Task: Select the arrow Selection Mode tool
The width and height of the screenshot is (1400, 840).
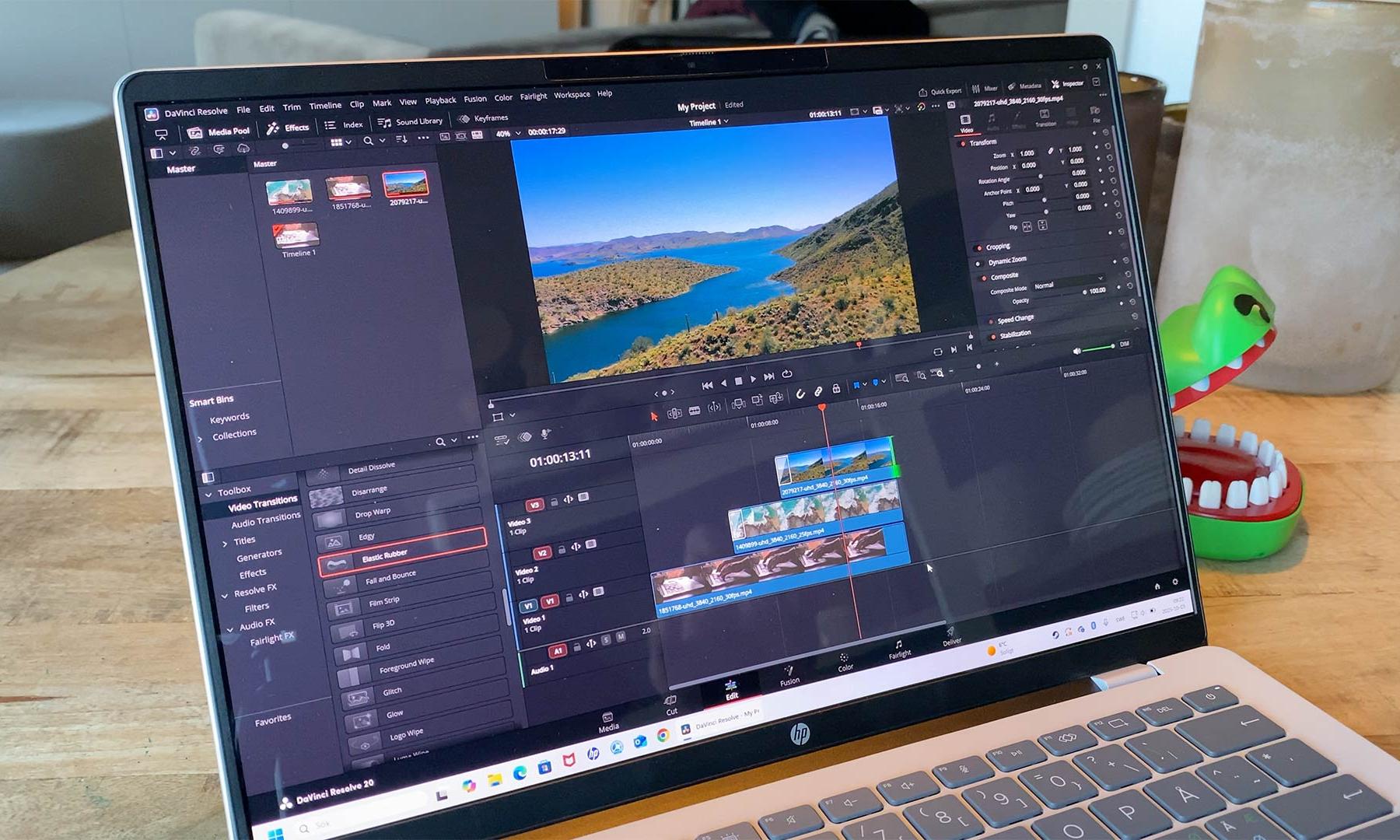Action: pos(654,417)
